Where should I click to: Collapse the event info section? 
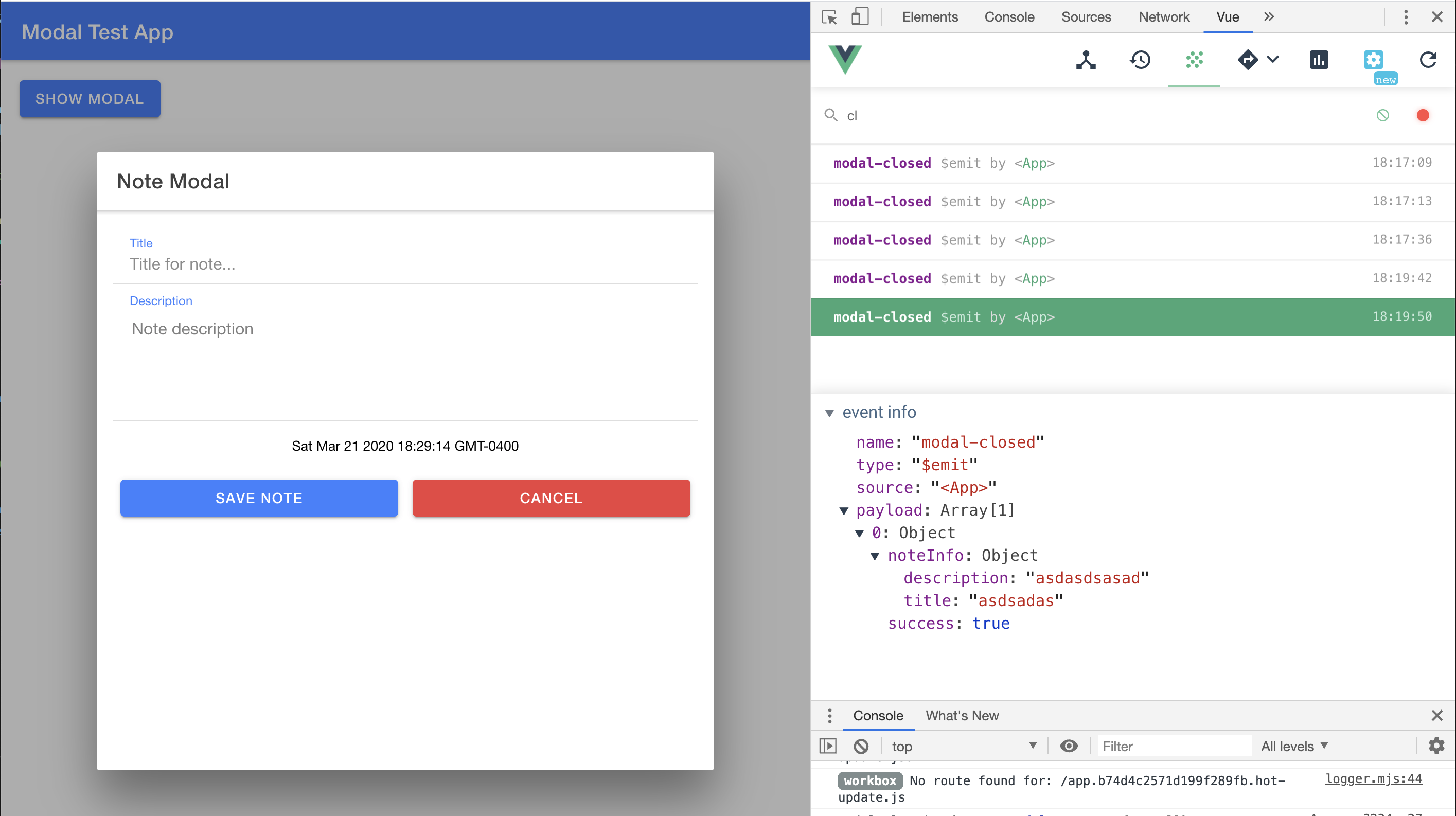pos(829,413)
